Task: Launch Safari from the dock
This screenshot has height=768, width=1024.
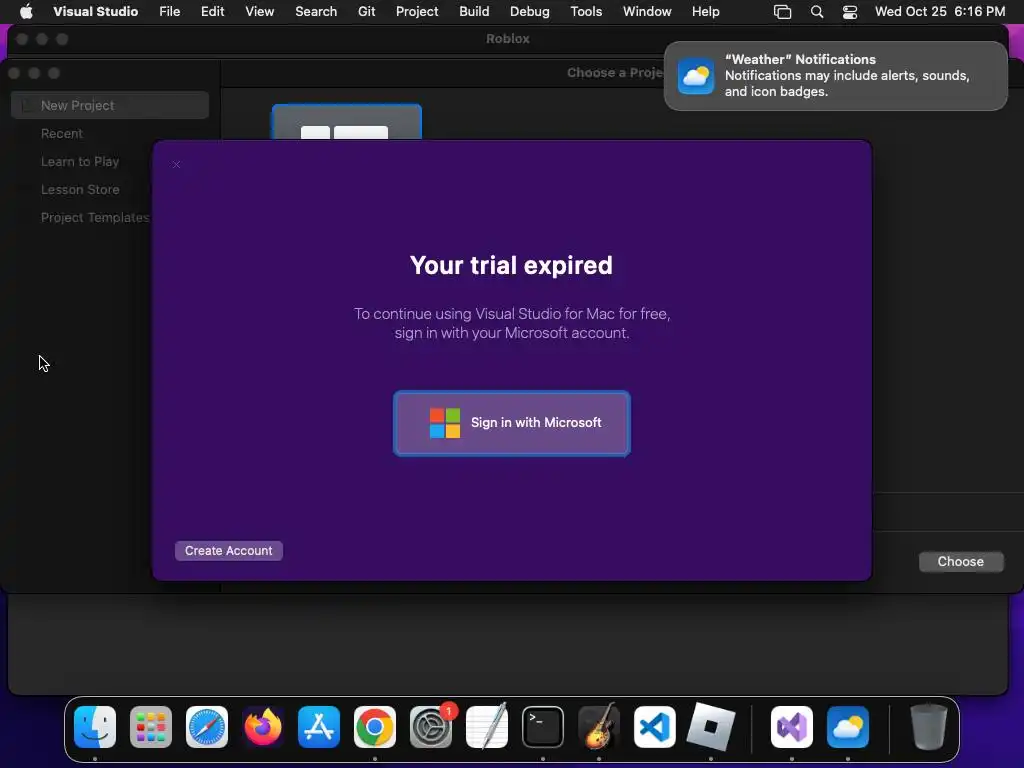Action: click(207, 727)
